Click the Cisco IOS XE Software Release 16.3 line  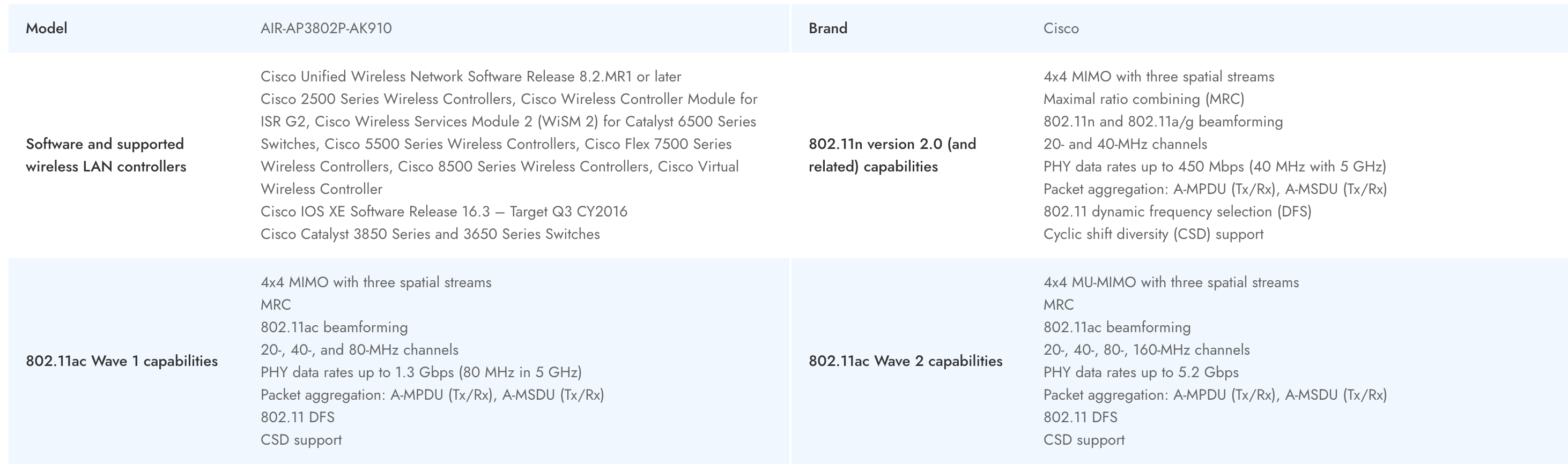[443, 212]
